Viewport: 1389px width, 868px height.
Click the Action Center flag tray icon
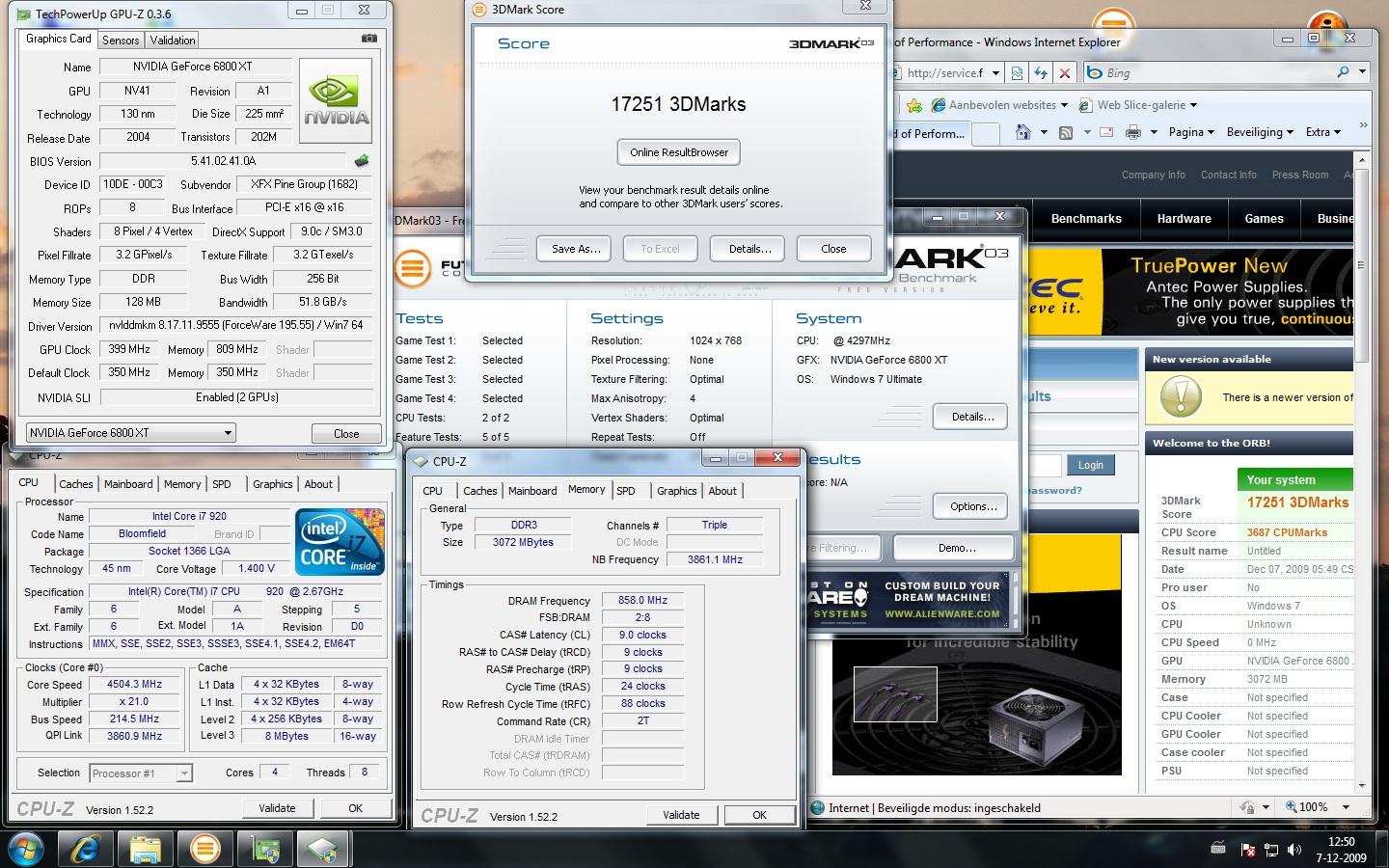tap(1247, 851)
